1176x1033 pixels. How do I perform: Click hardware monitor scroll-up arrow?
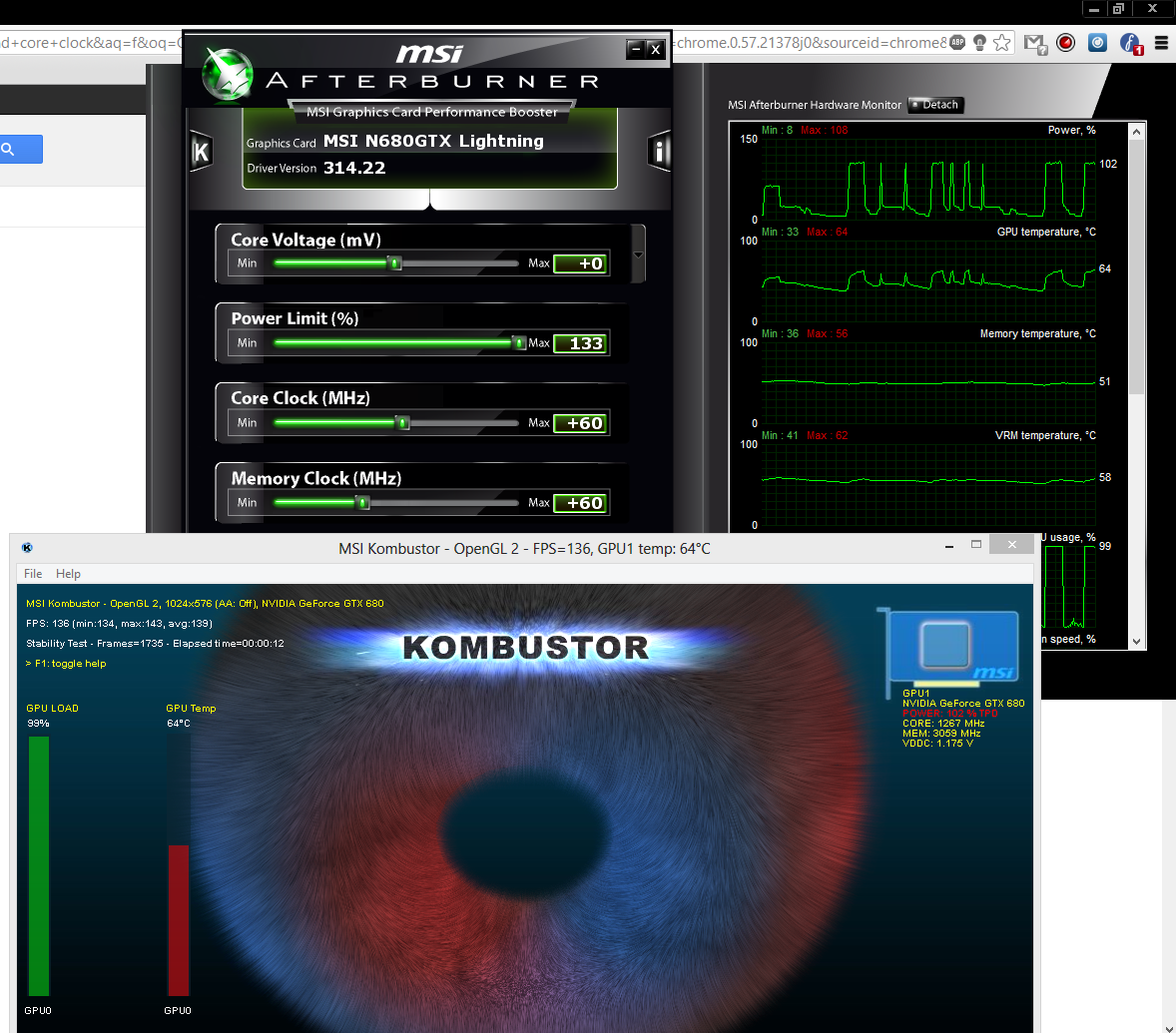pyautogui.click(x=1136, y=132)
